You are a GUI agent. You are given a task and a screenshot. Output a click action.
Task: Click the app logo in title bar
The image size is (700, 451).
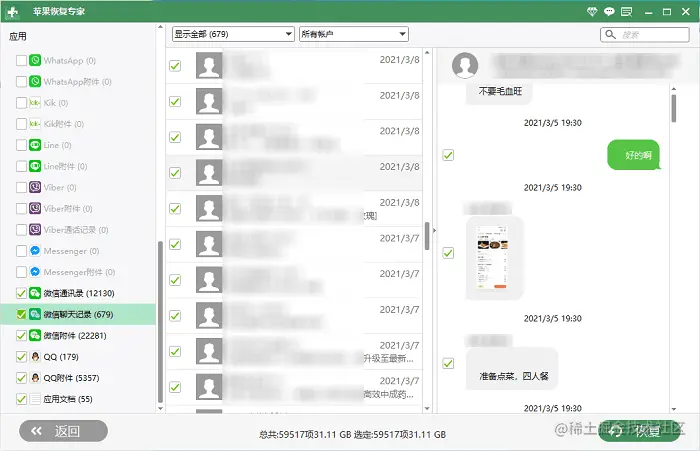tap(13, 12)
